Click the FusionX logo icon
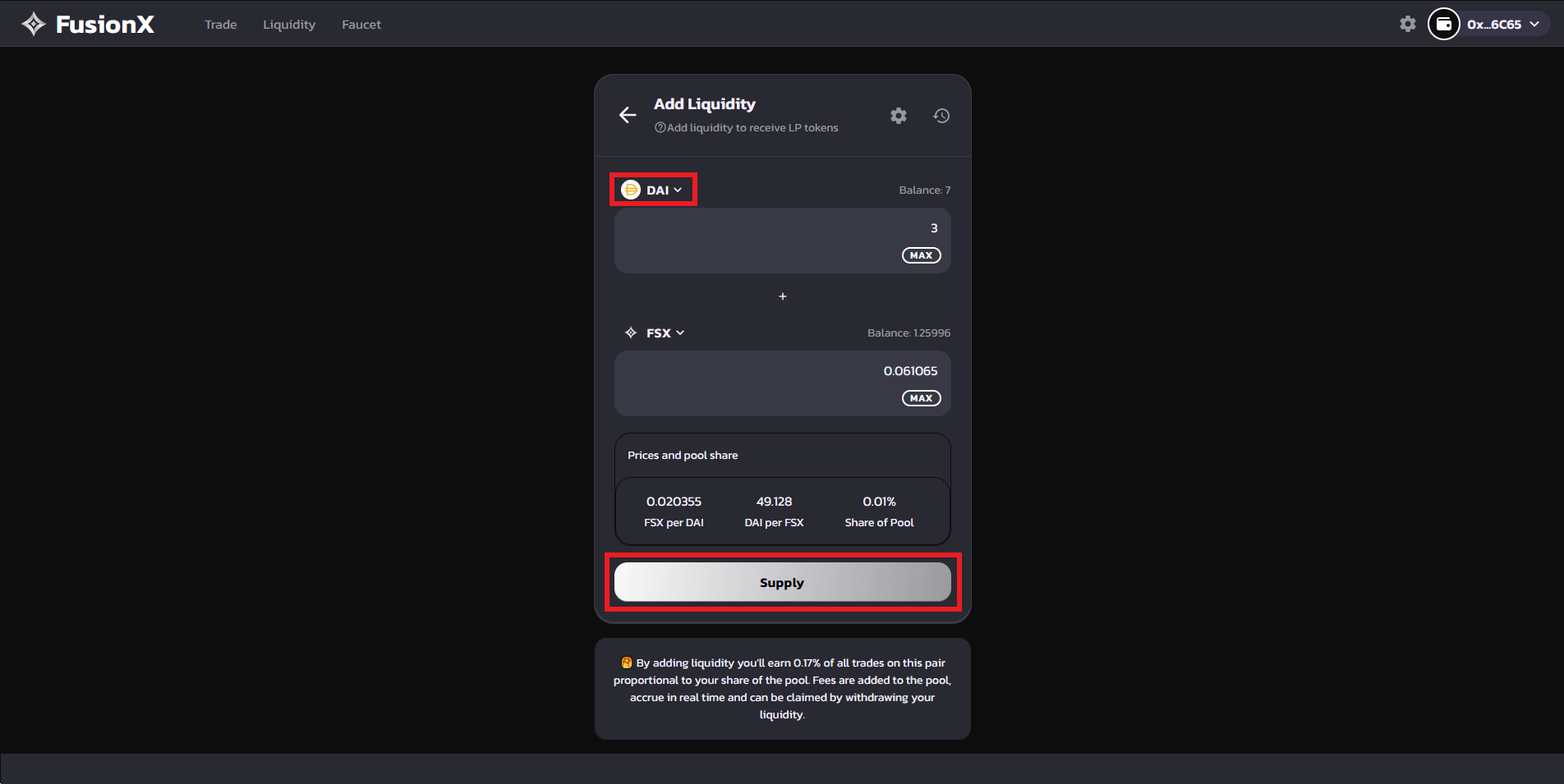This screenshot has width=1564, height=784. point(34,25)
